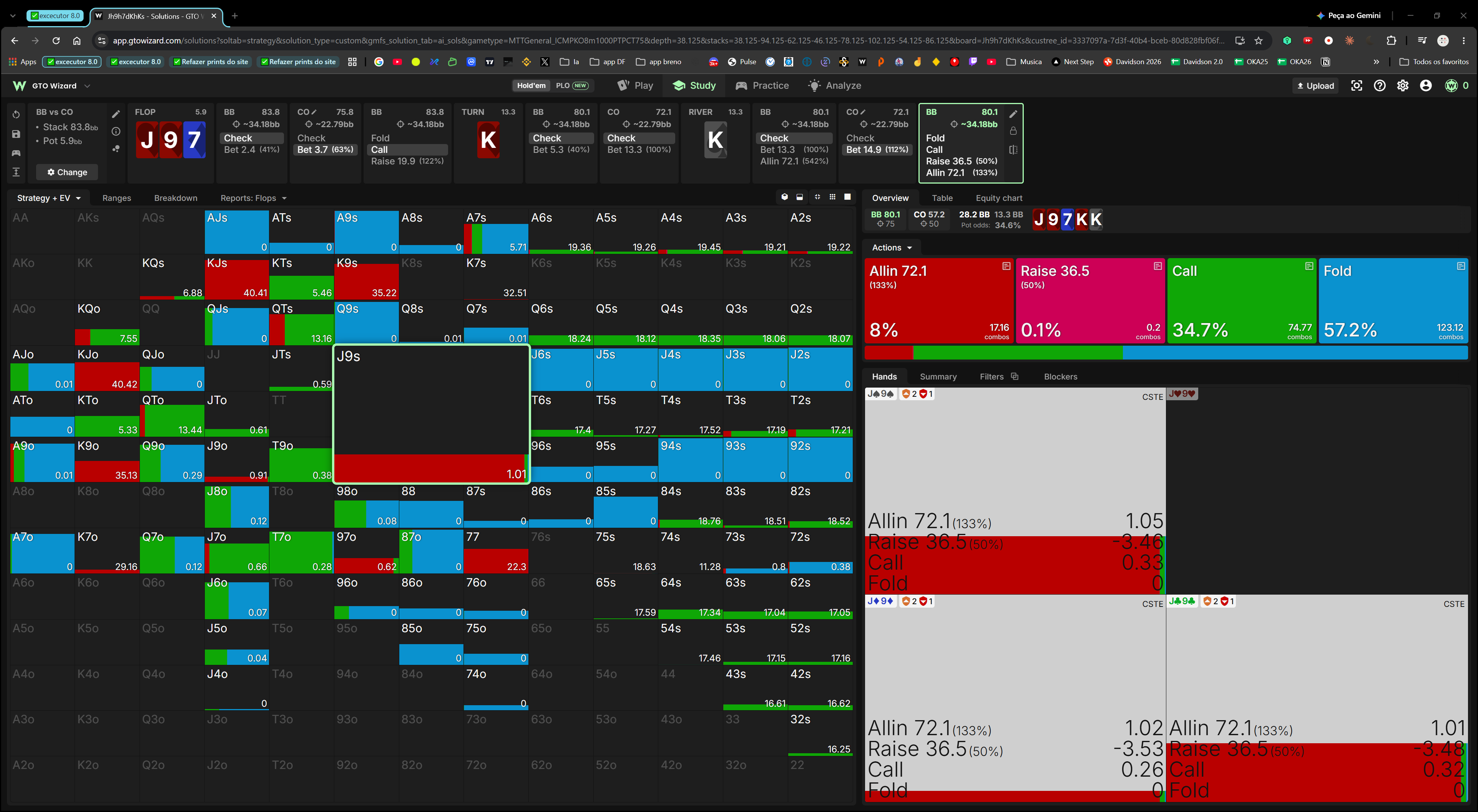Click the Upload button
This screenshot has height=812, width=1478.
pos(1315,85)
